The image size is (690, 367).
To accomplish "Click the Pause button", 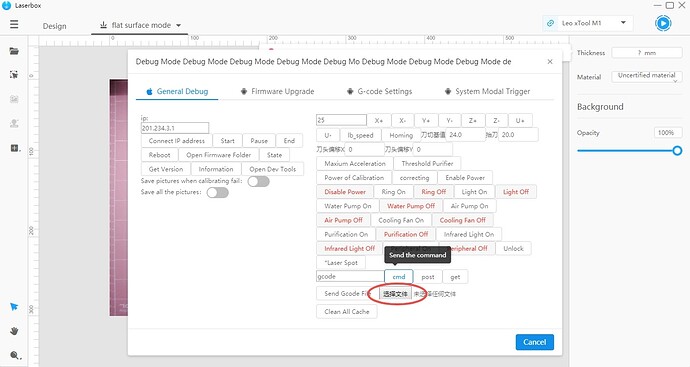I will coord(259,141).
